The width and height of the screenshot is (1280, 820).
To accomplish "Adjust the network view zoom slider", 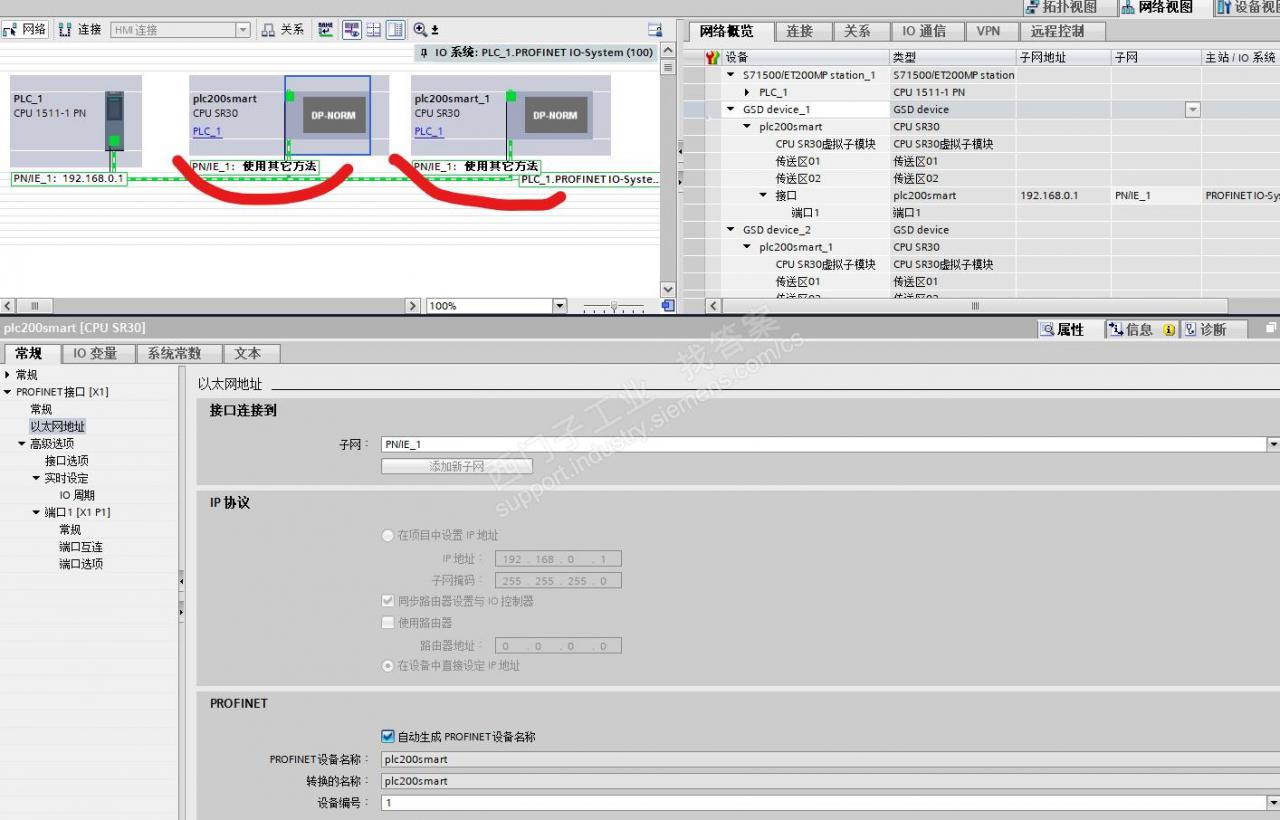I will point(613,305).
